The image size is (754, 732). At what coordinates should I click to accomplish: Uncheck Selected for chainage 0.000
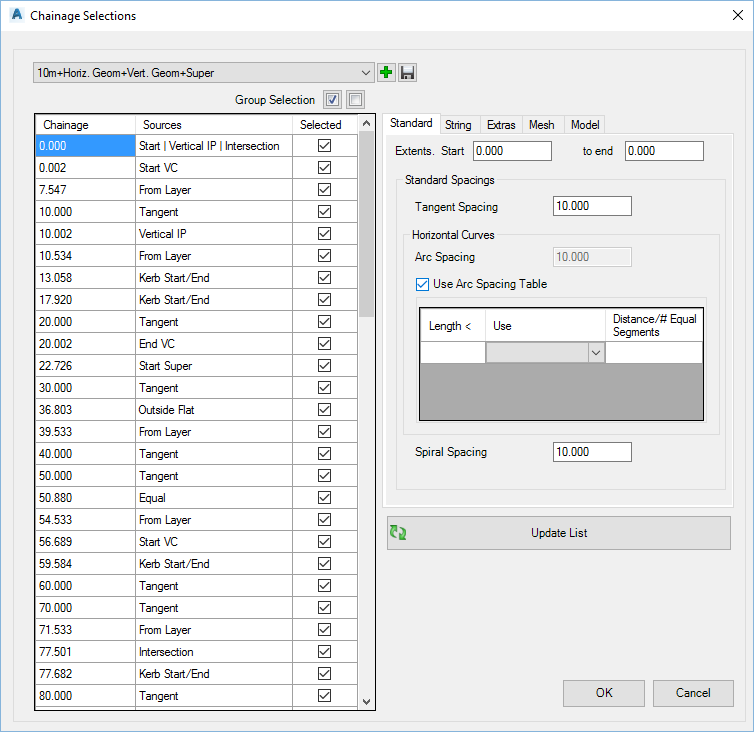click(325, 146)
